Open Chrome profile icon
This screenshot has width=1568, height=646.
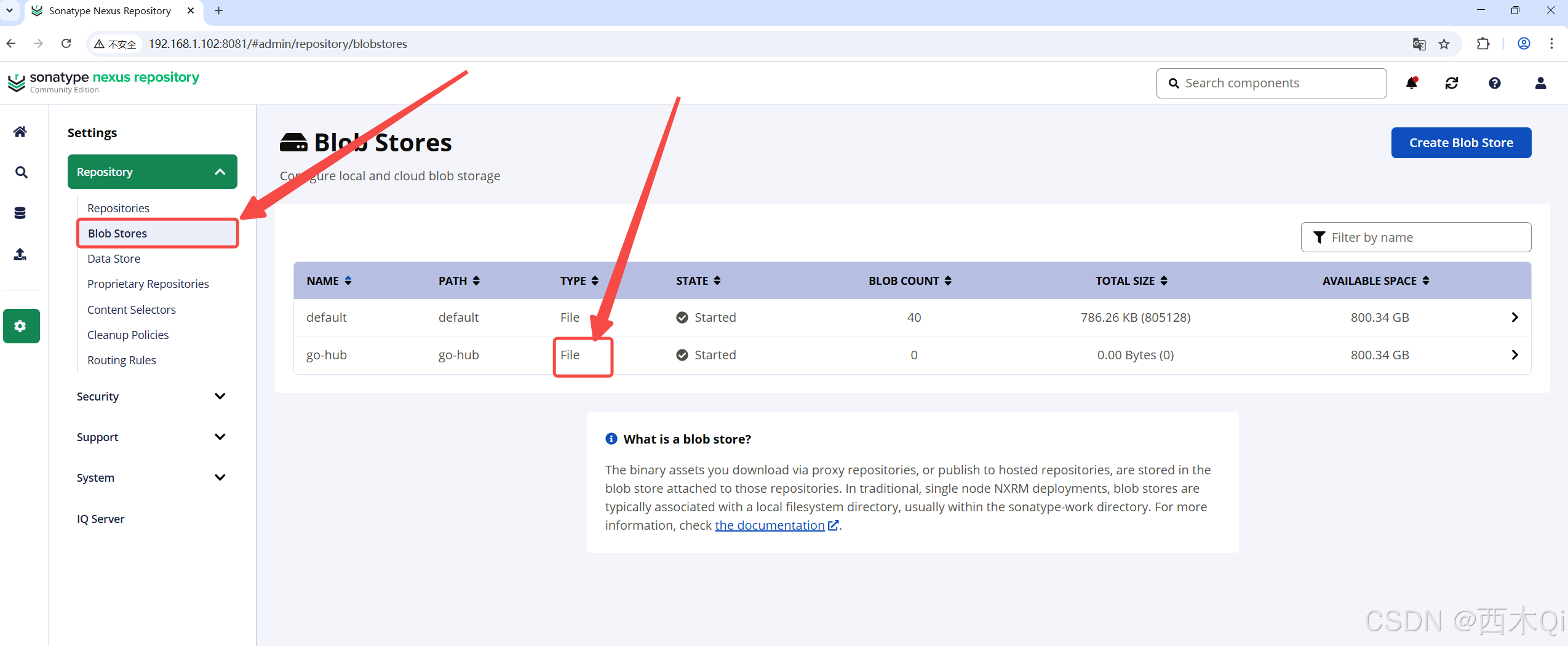[x=1524, y=44]
